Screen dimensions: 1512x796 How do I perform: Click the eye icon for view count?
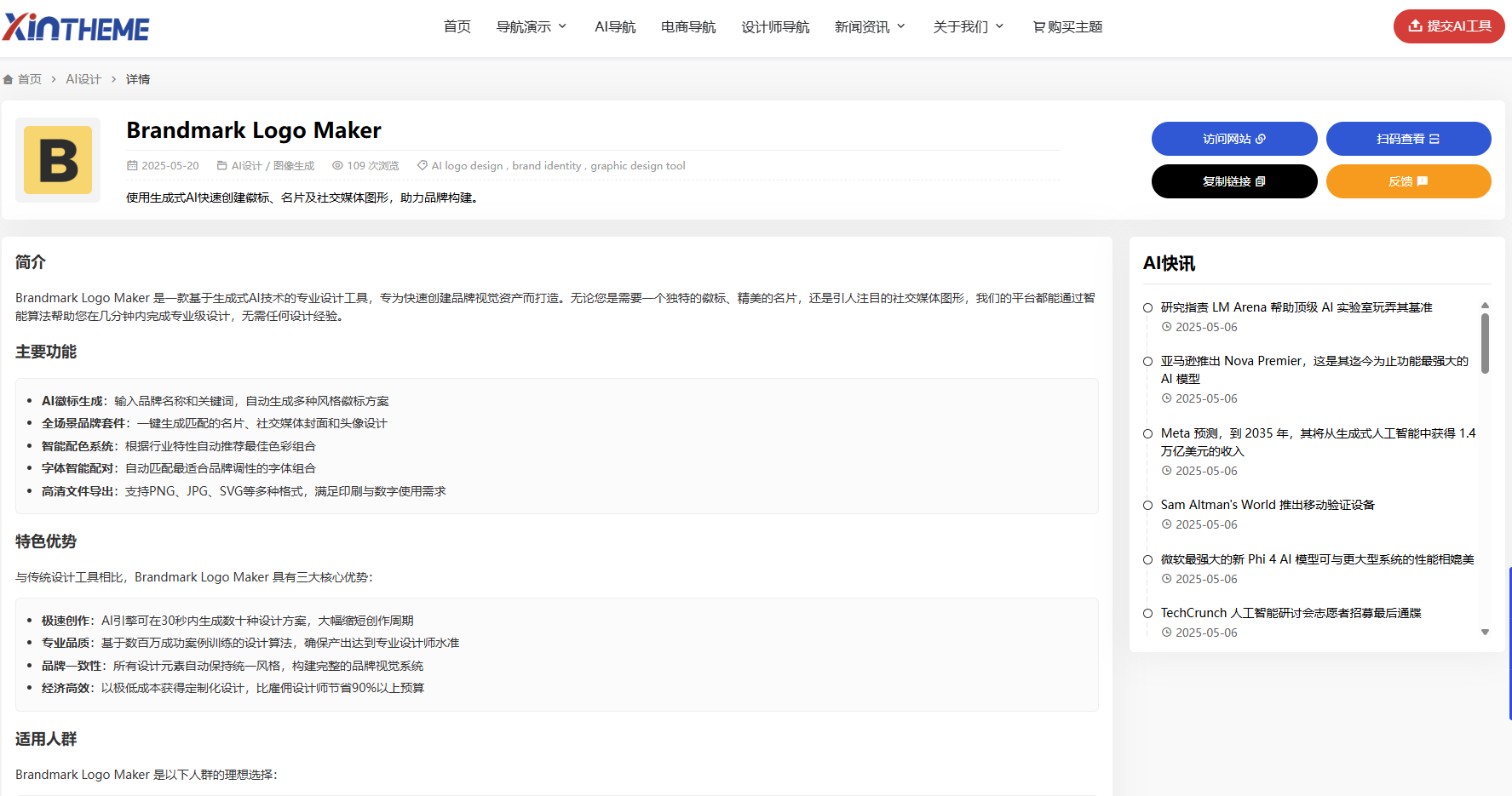point(337,166)
